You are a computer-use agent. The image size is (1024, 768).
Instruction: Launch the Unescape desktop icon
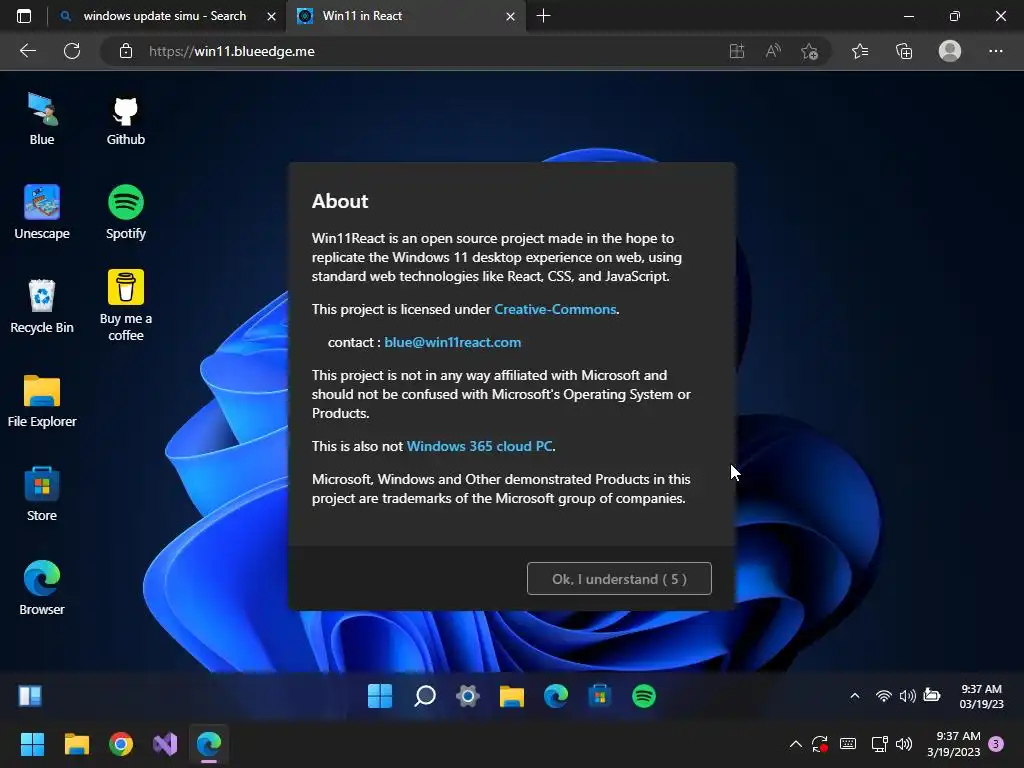click(42, 213)
